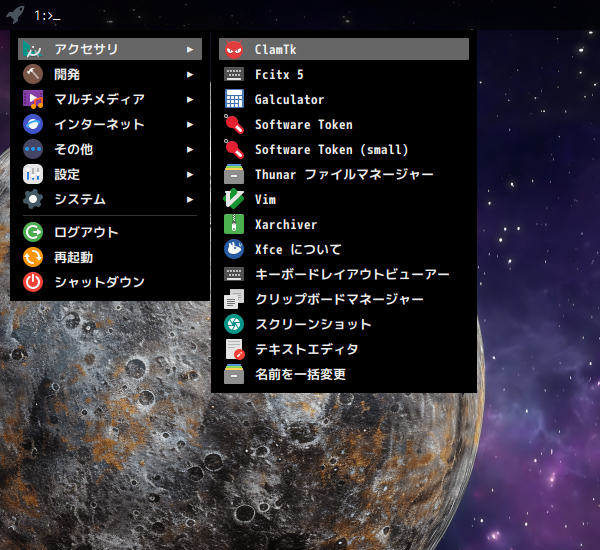Click the マルチメディア film and music icon
Viewport: 600px width, 550px height.
(x=33, y=99)
